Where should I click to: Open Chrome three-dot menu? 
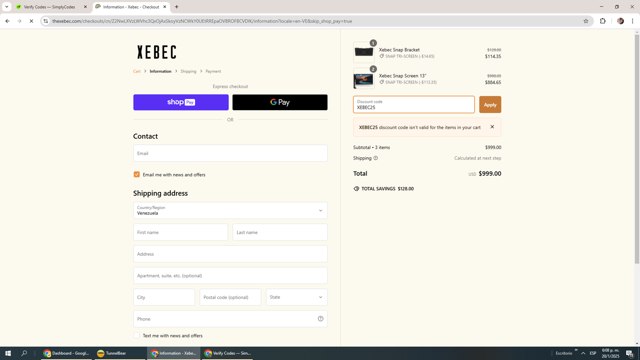click(633, 21)
